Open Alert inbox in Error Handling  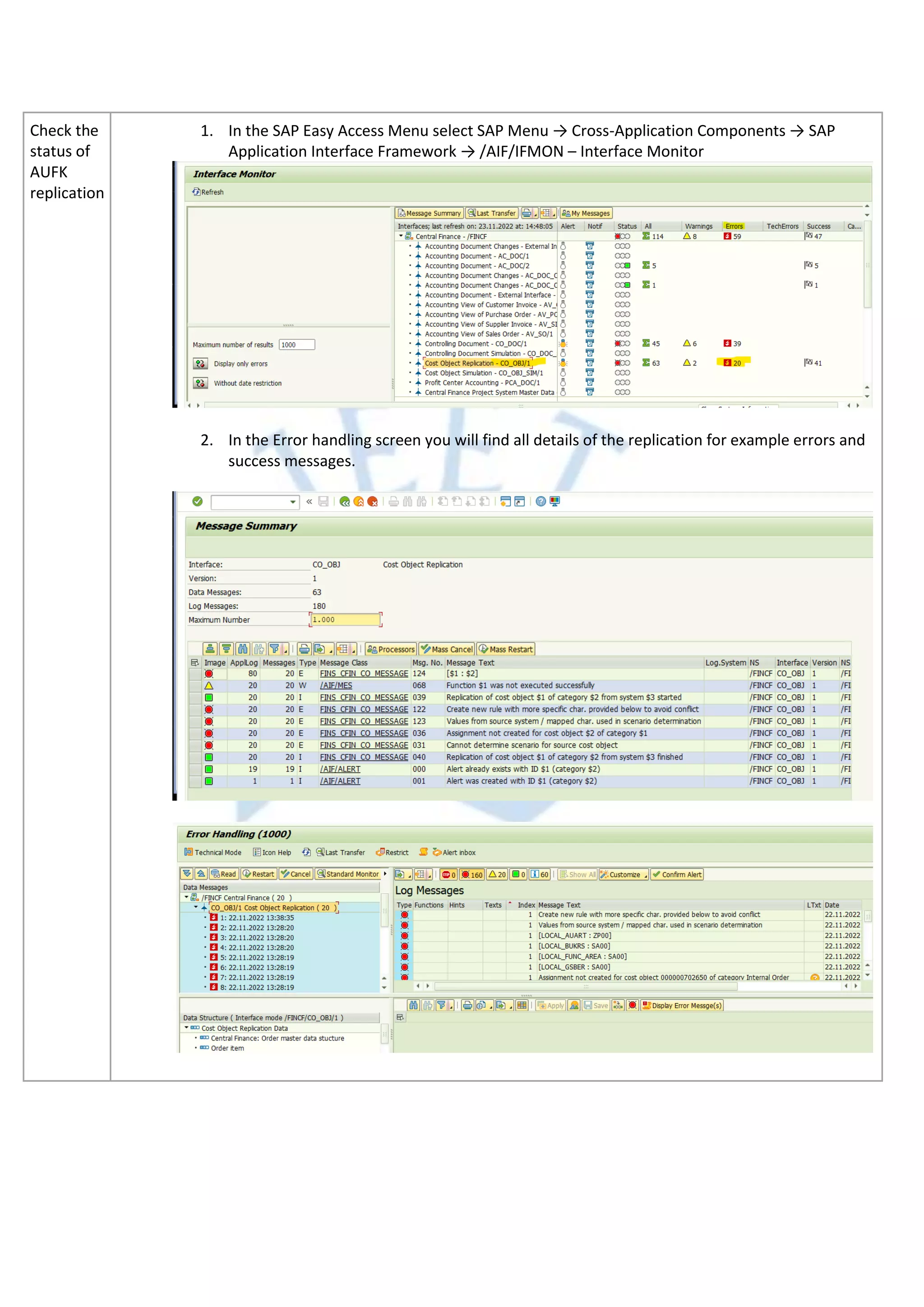pos(454,852)
